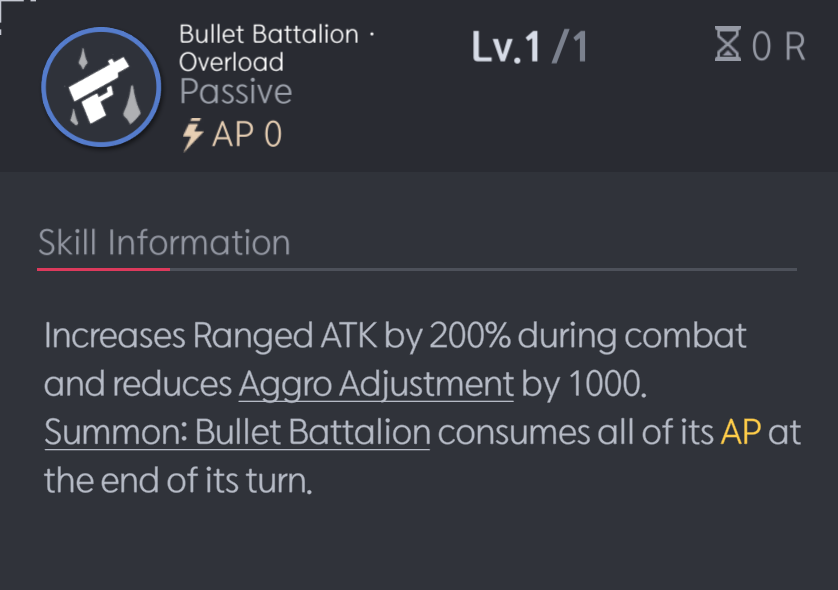This screenshot has height=590, width=838.
Task: Click the yellow AP keyword in description
Action: click(x=741, y=432)
